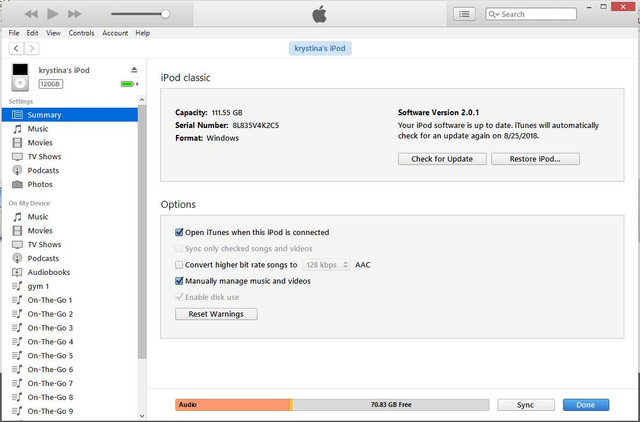Go forward with the right arrow button
640x422 pixels.
(x=32, y=49)
